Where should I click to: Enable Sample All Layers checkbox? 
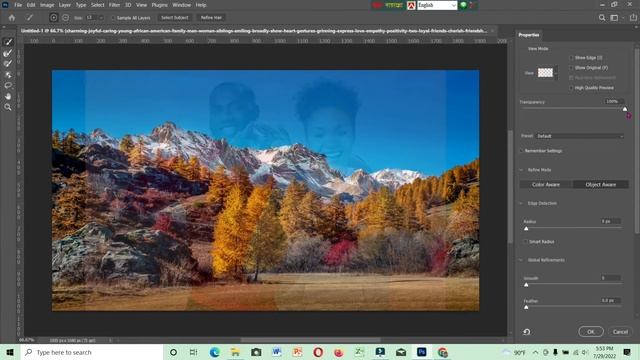(113, 18)
